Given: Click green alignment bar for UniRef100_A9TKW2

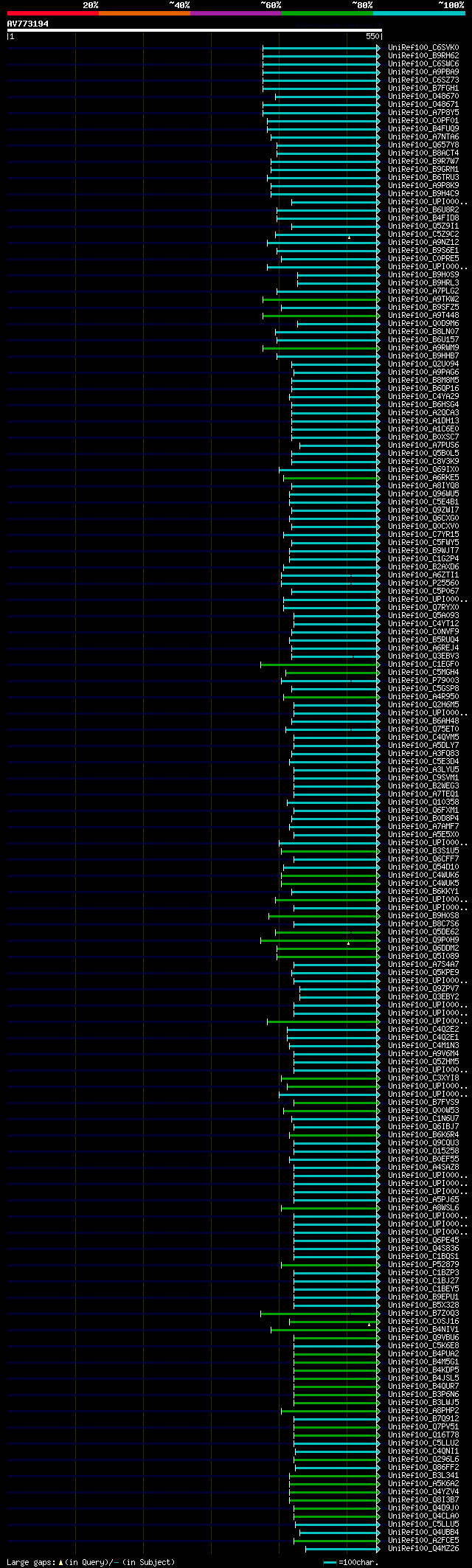Looking at the screenshot, I should pos(320,299).
